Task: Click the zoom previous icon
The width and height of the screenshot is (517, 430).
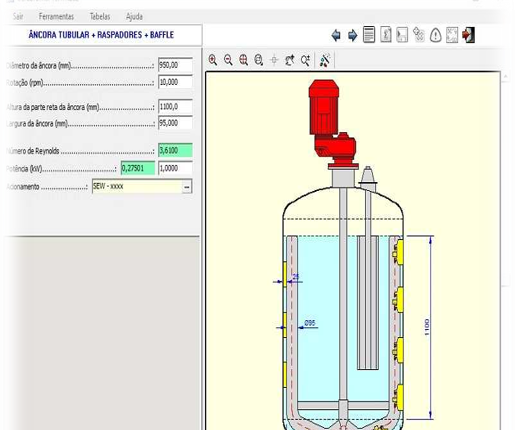Action: coord(289,60)
